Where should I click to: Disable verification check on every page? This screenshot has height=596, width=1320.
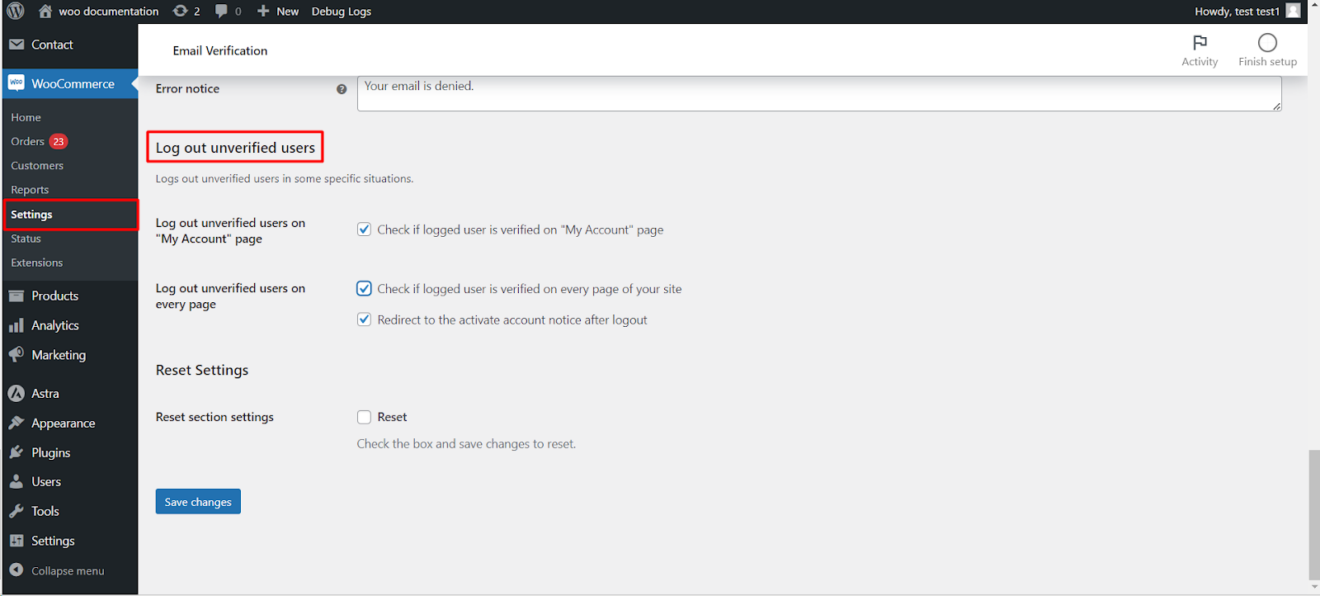coord(364,288)
